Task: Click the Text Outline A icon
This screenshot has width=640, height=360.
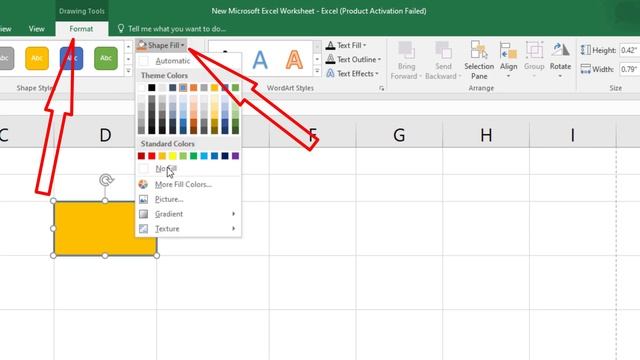Action: point(330,60)
